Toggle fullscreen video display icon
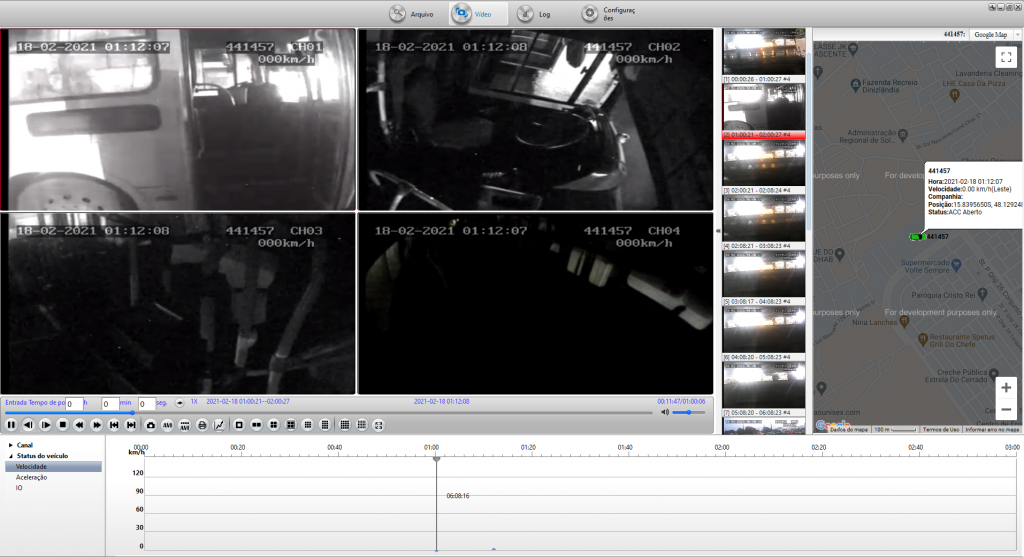This screenshot has width=1024, height=557. (x=378, y=425)
